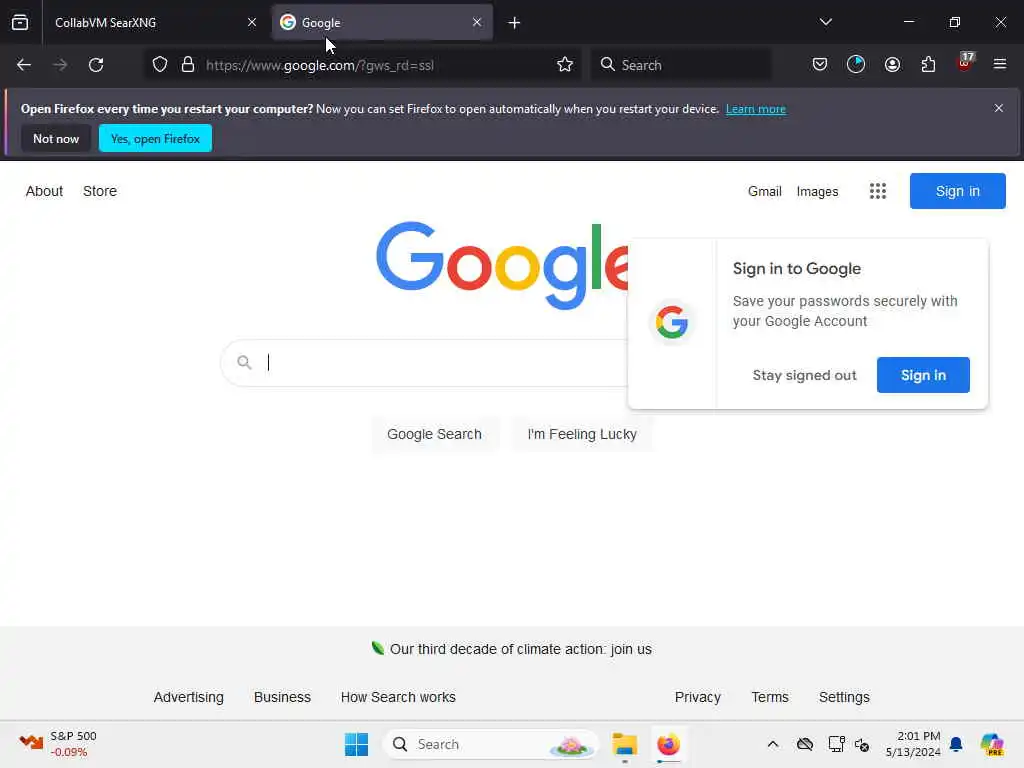Image resolution: width=1024 pixels, height=768 pixels.
Task: Open a new tab with plus button
Action: click(x=514, y=23)
